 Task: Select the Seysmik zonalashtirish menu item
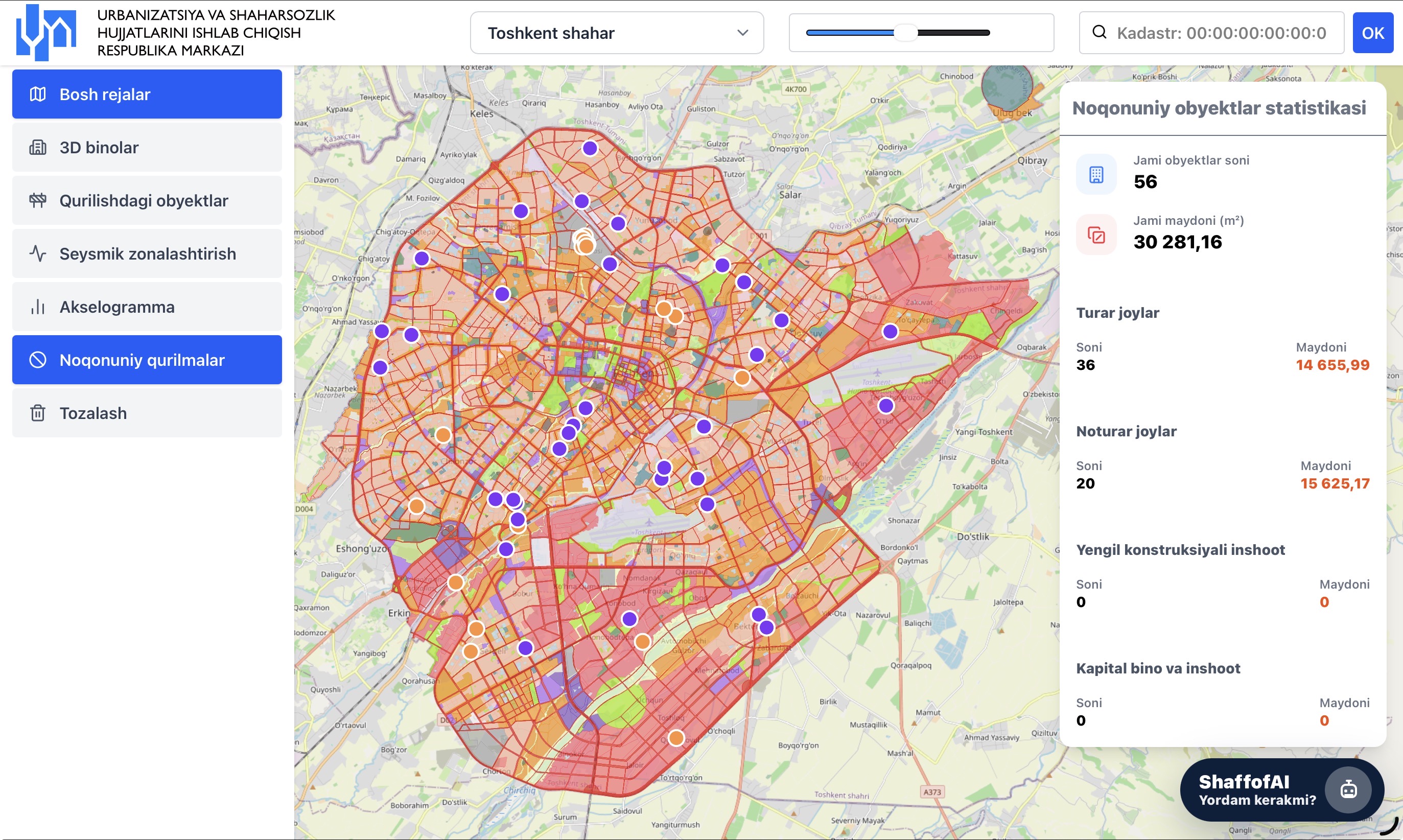147,253
